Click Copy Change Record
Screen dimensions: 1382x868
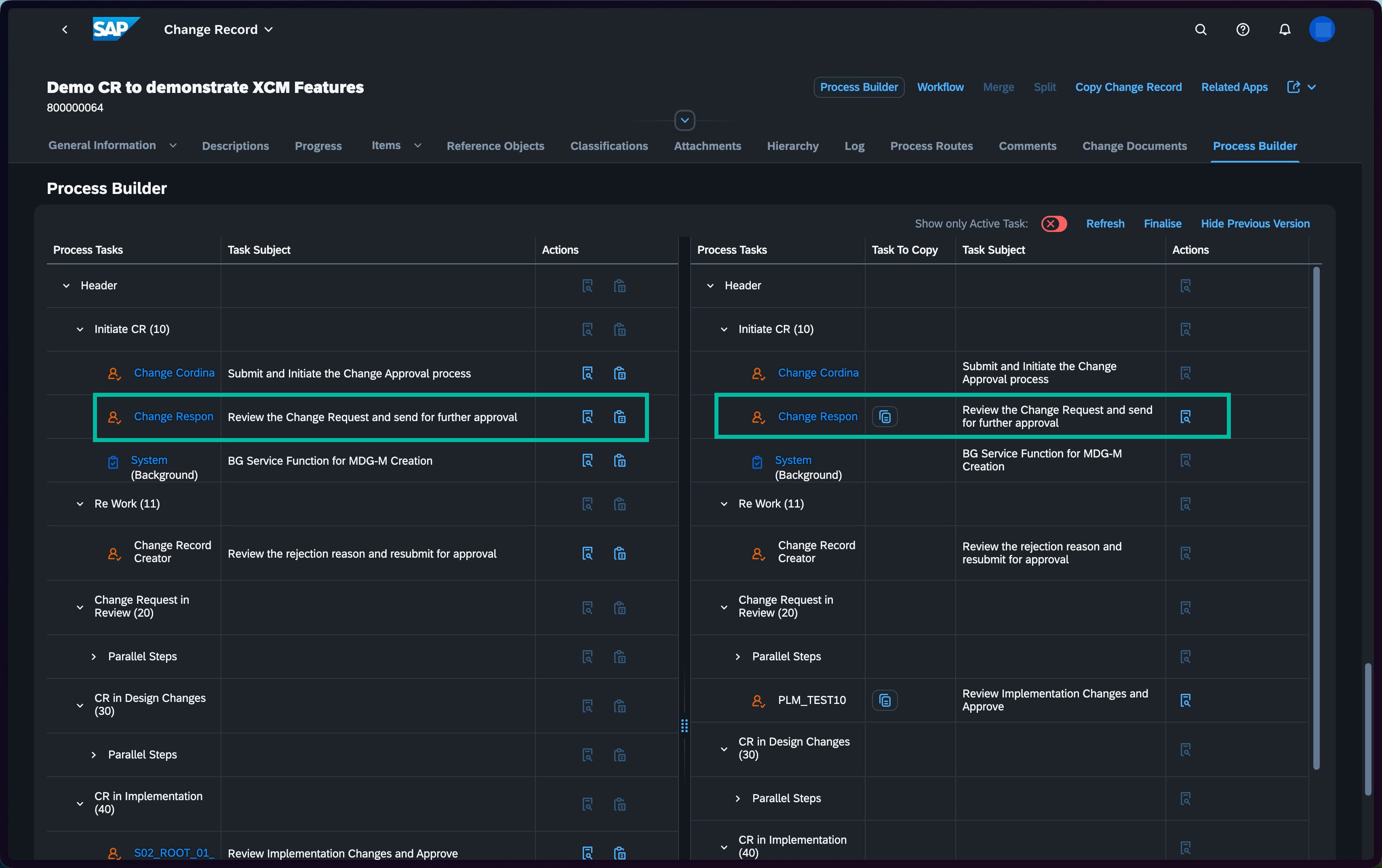coord(1128,87)
